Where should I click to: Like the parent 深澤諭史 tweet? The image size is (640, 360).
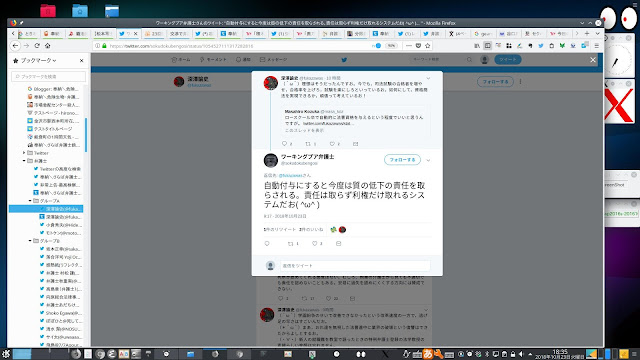click(x=332, y=144)
